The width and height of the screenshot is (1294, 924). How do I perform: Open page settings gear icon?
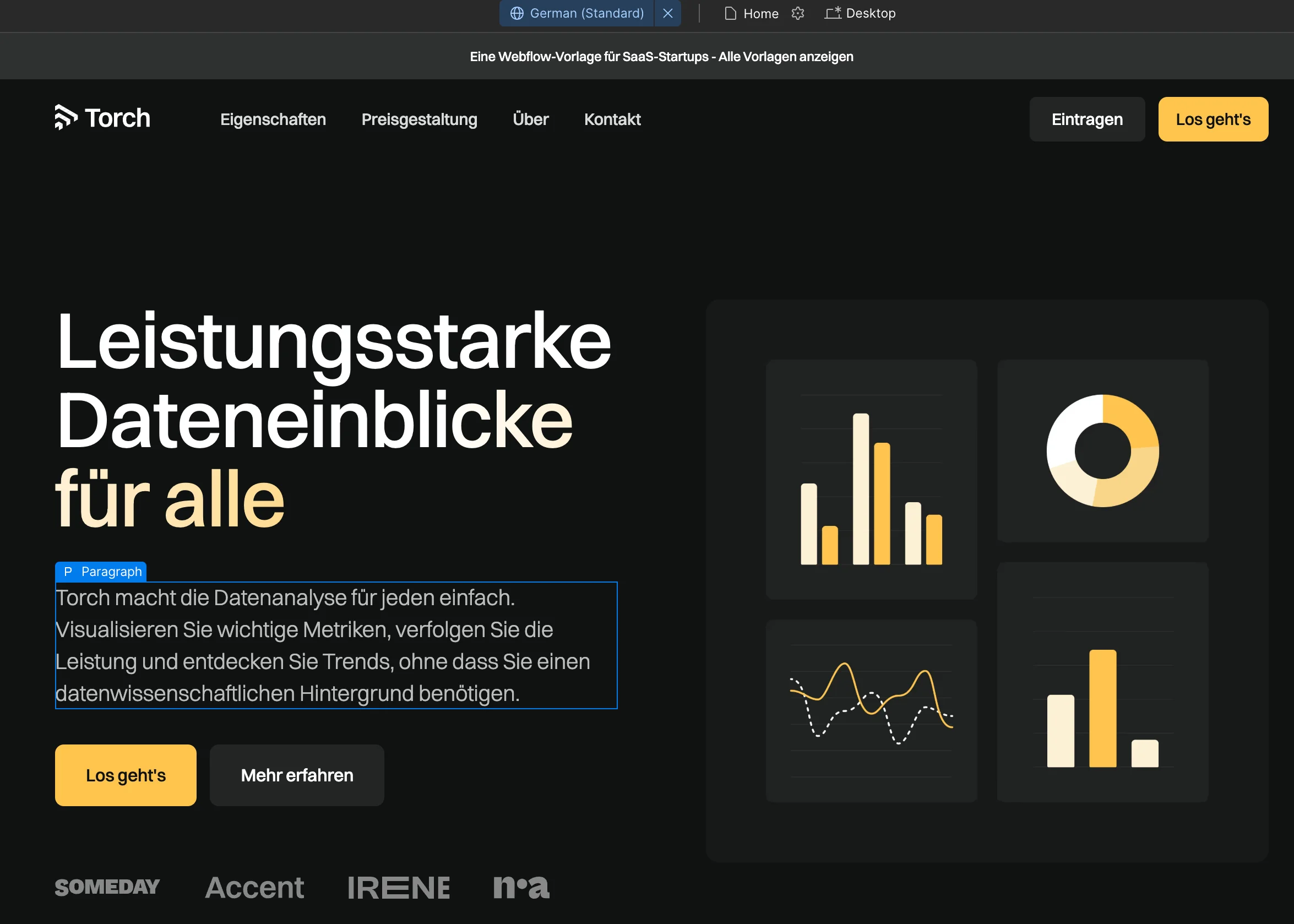pos(797,13)
